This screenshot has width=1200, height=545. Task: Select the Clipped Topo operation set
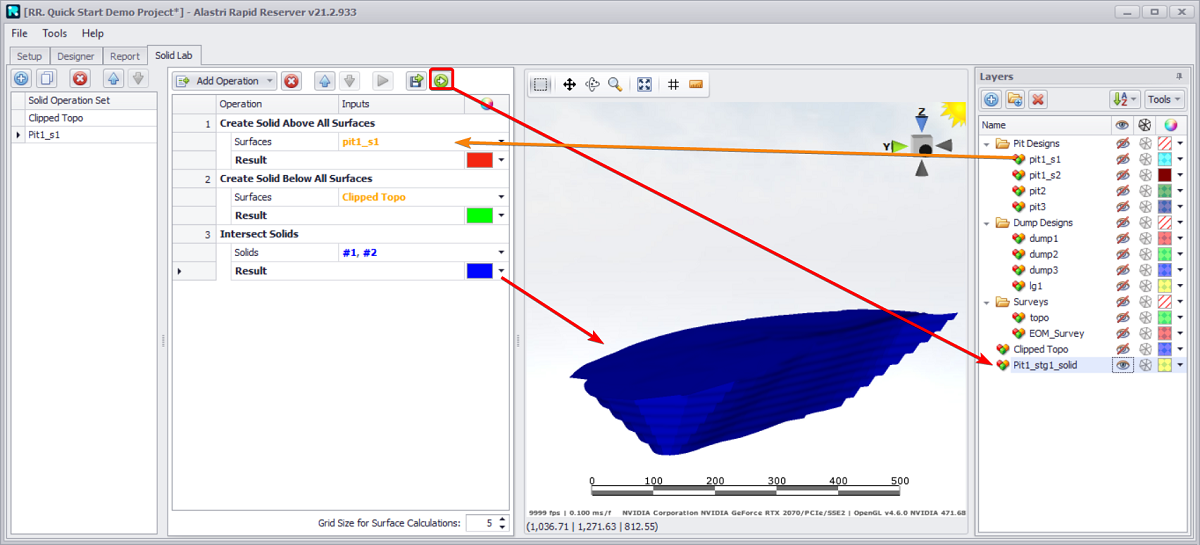click(56, 118)
